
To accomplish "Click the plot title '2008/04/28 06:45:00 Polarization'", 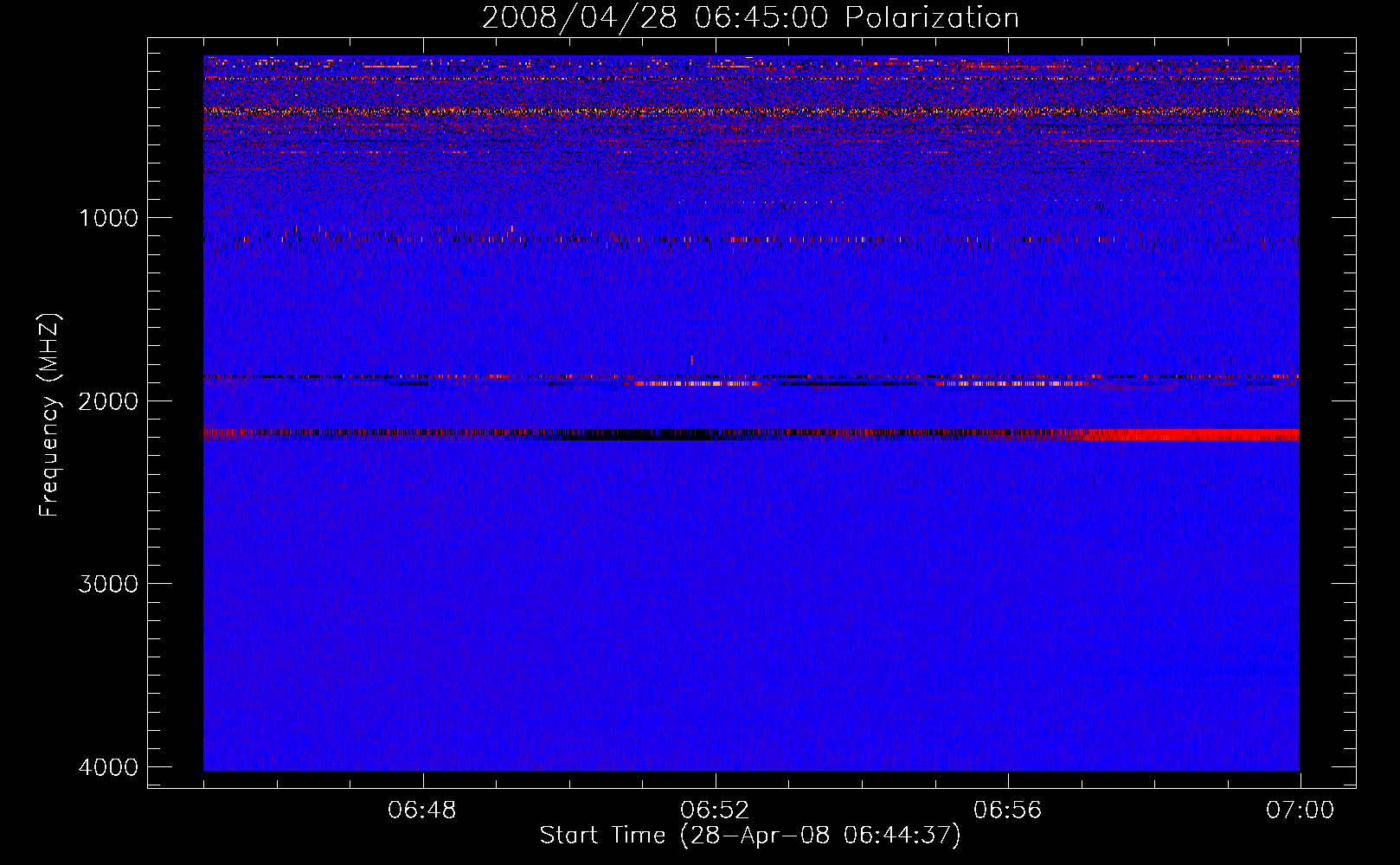I will (x=750, y=17).
